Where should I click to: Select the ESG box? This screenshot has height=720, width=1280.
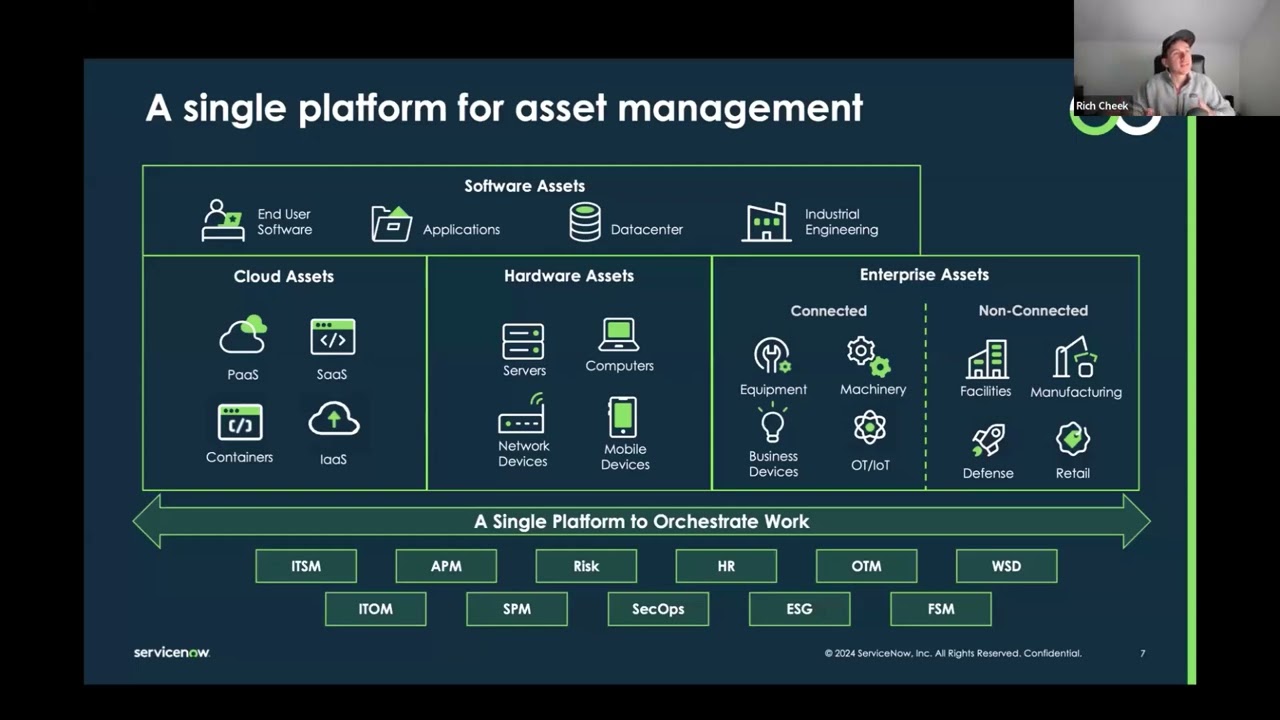[x=799, y=609]
